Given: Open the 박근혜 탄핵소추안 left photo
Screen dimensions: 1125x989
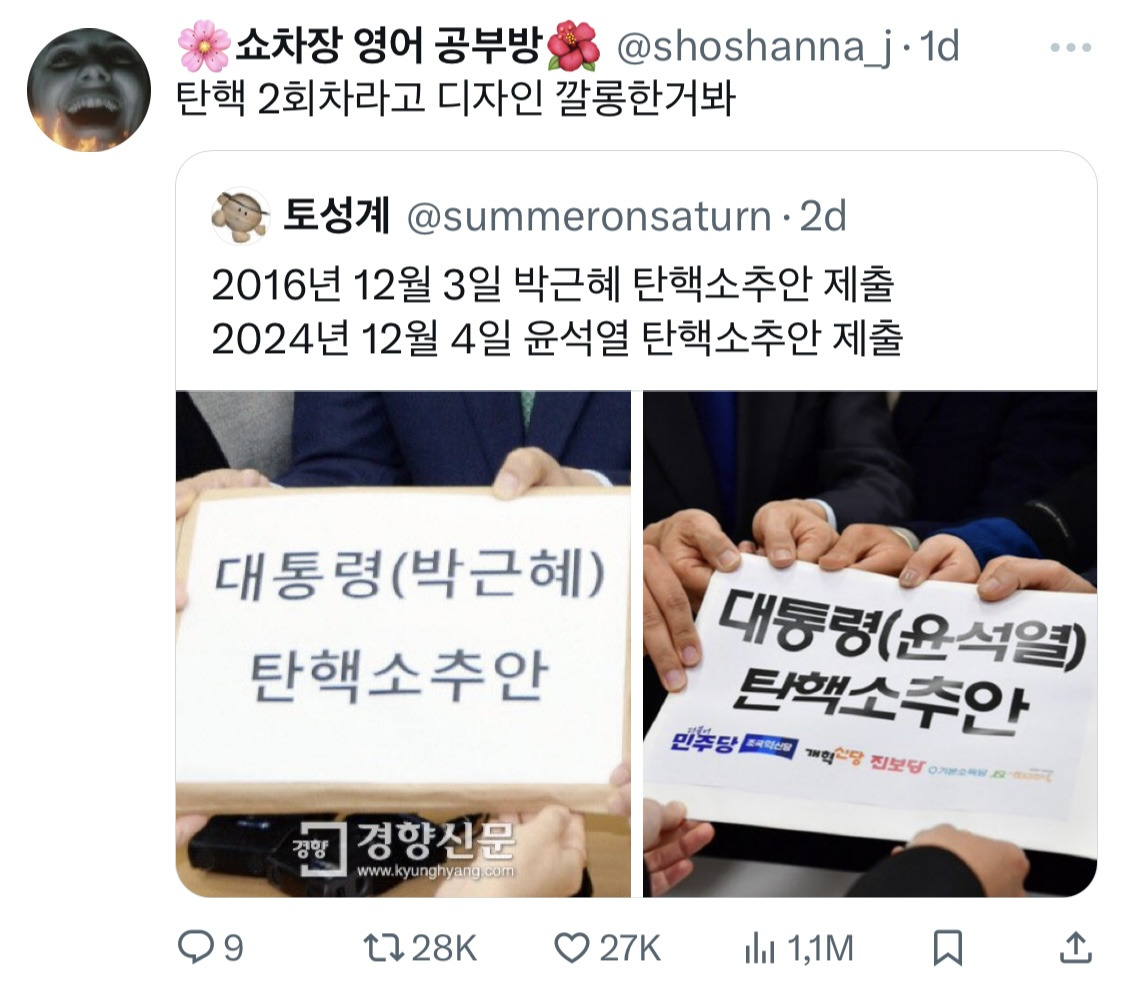Looking at the screenshot, I should pos(403,644).
